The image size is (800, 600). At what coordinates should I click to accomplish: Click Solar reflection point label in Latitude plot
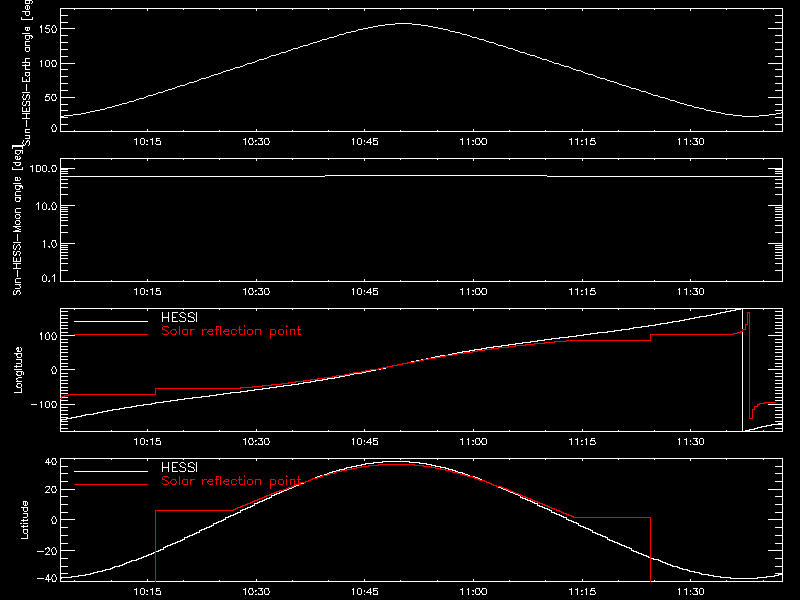[x=231, y=481]
